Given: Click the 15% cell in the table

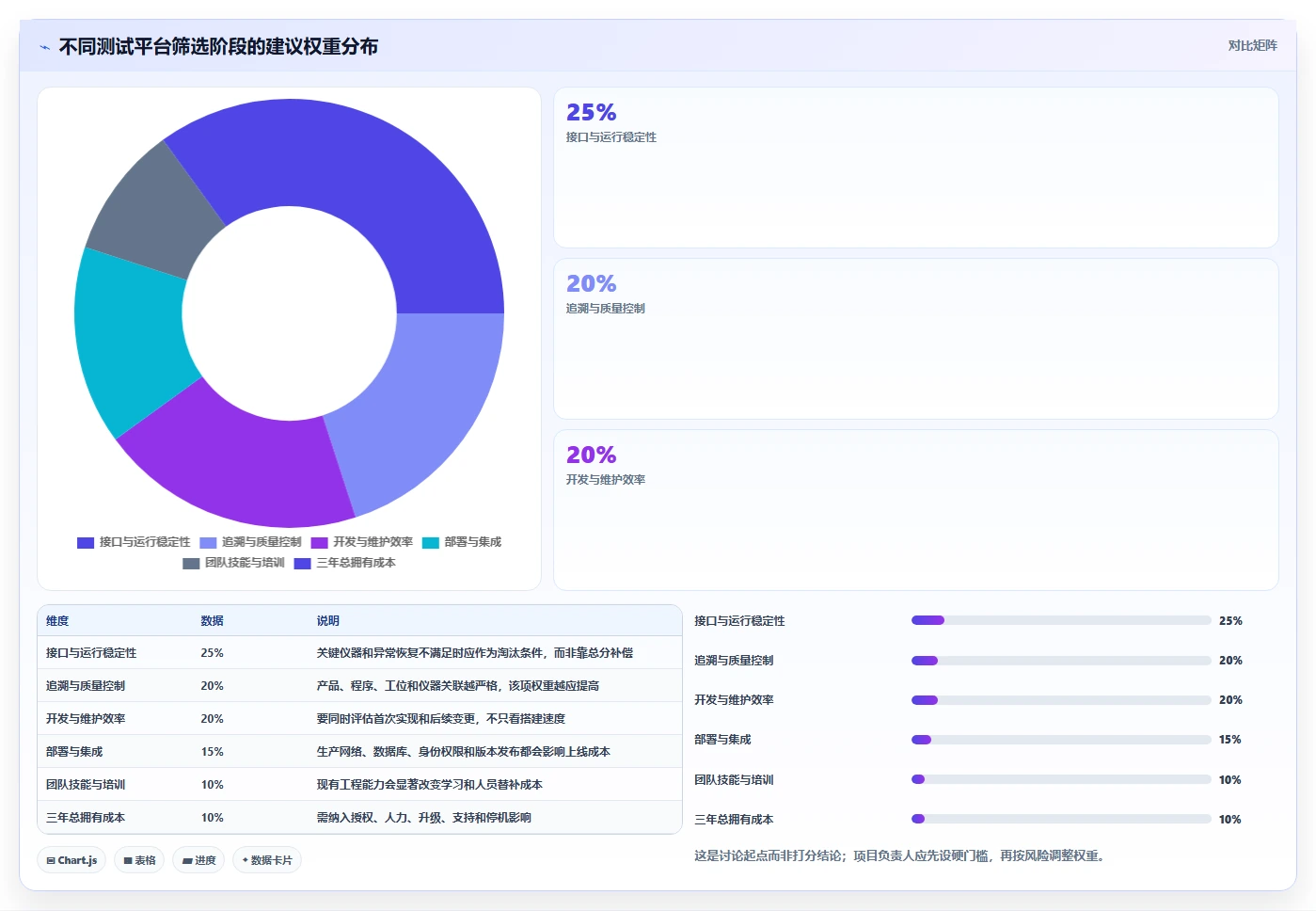Looking at the screenshot, I should tap(212, 752).
